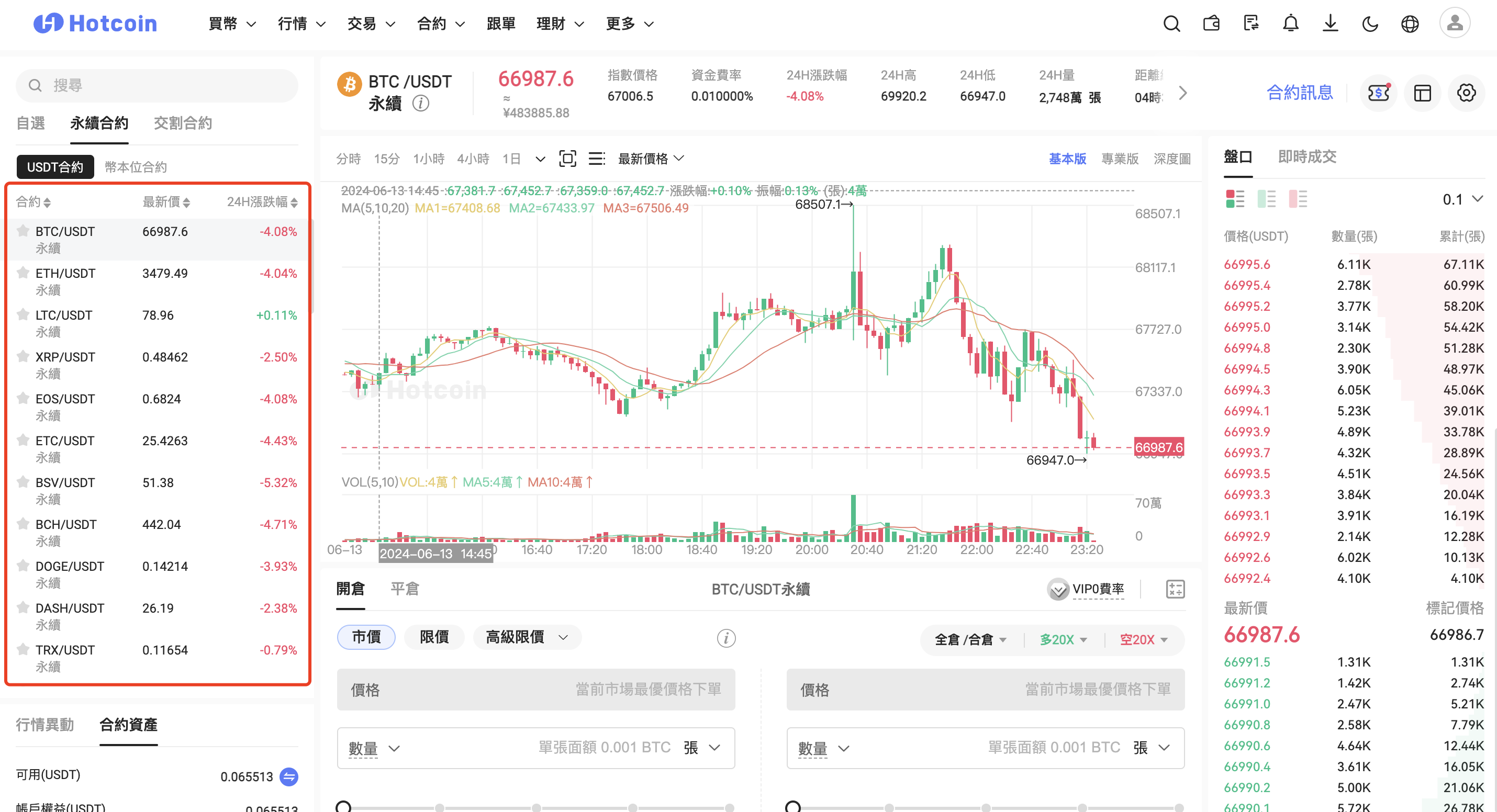This screenshot has height=812, width=1497.
Task: Click the search magnifier icon in header
Action: click(x=1171, y=24)
